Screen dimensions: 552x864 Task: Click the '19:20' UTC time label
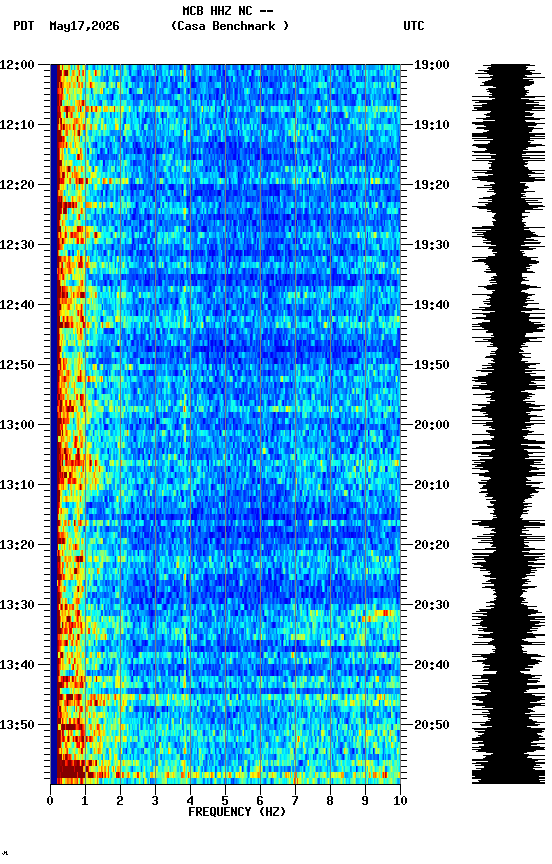tap(432, 185)
